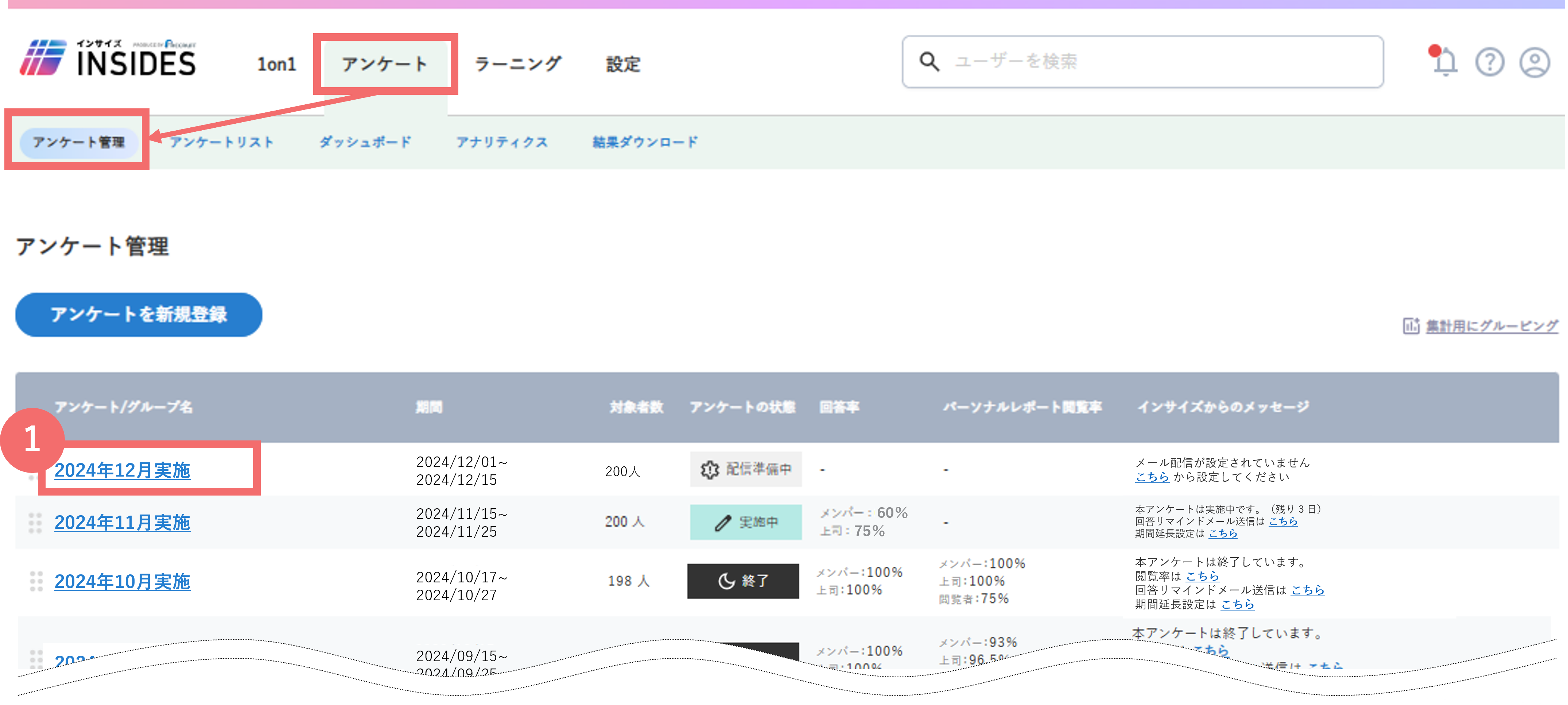Click アンケートを新規登録 button
1568x705 pixels.
[138, 315]
